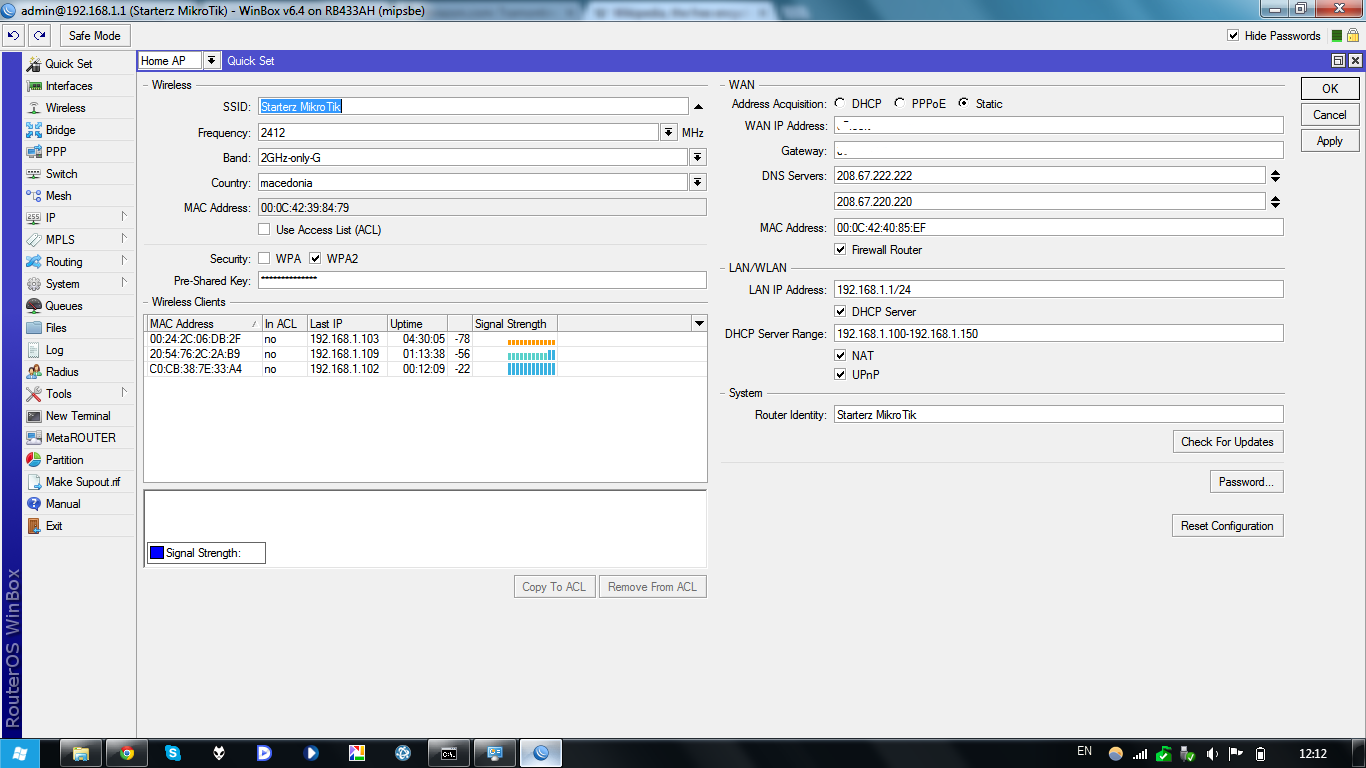This screenshot has width=1366, height=768.
Task: Click the volume icon in system tray
Action: tap(1212, 754)
